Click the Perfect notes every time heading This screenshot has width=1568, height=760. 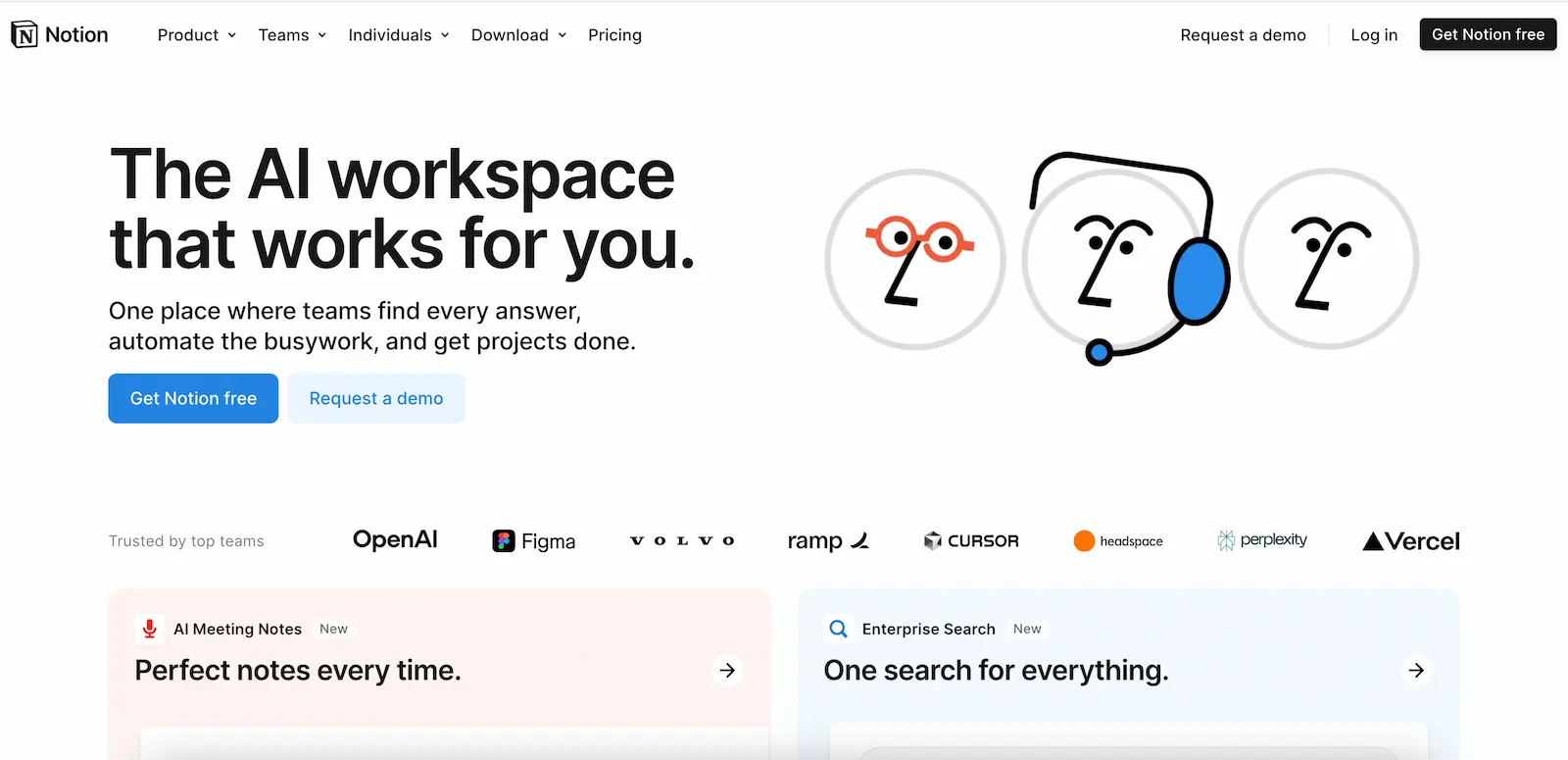pos(298,671)
